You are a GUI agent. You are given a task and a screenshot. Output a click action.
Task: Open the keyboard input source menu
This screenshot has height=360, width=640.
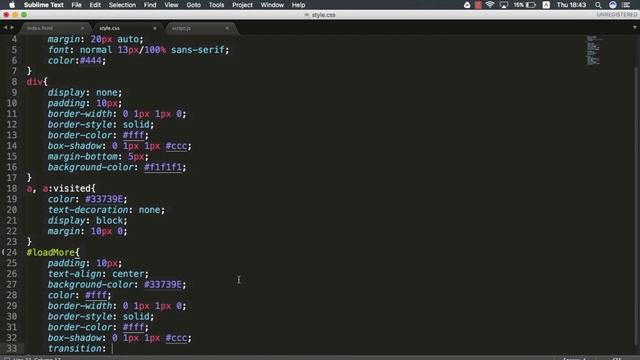pyautogui.click(x=546, y=5)
